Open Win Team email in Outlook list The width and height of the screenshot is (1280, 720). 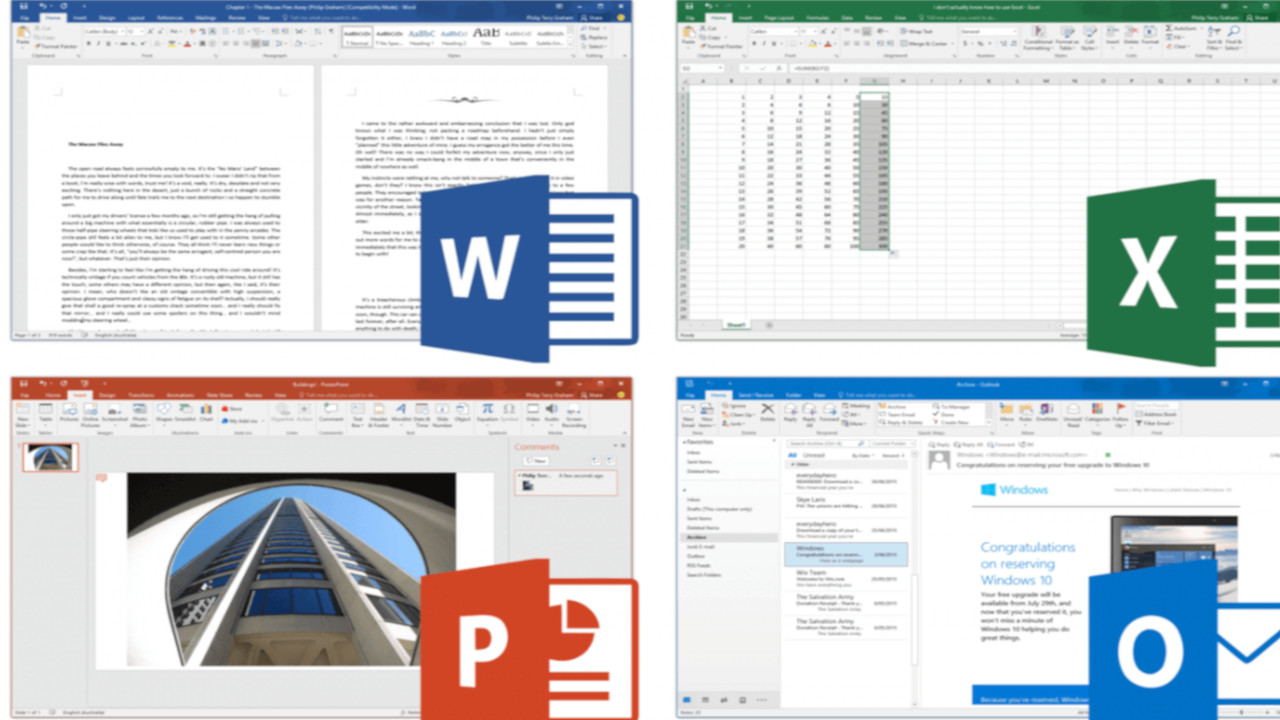point(846,580)
